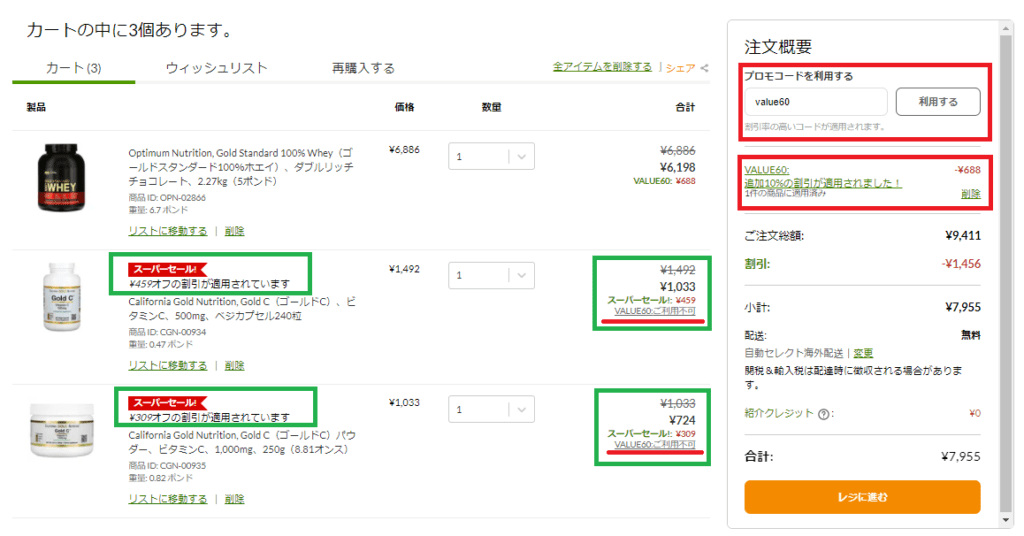Click the help icon beside 紹介クレジット

coord(824,414)
